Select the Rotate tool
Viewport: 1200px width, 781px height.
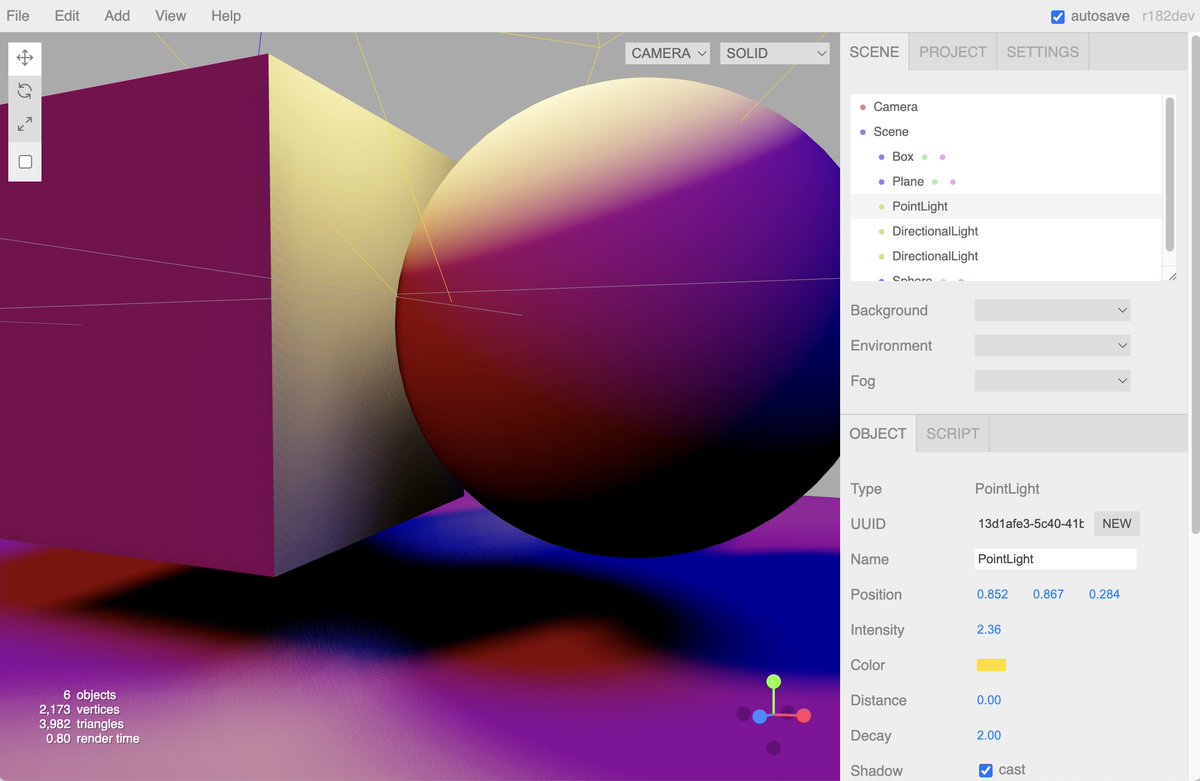[x=24, y=90]
